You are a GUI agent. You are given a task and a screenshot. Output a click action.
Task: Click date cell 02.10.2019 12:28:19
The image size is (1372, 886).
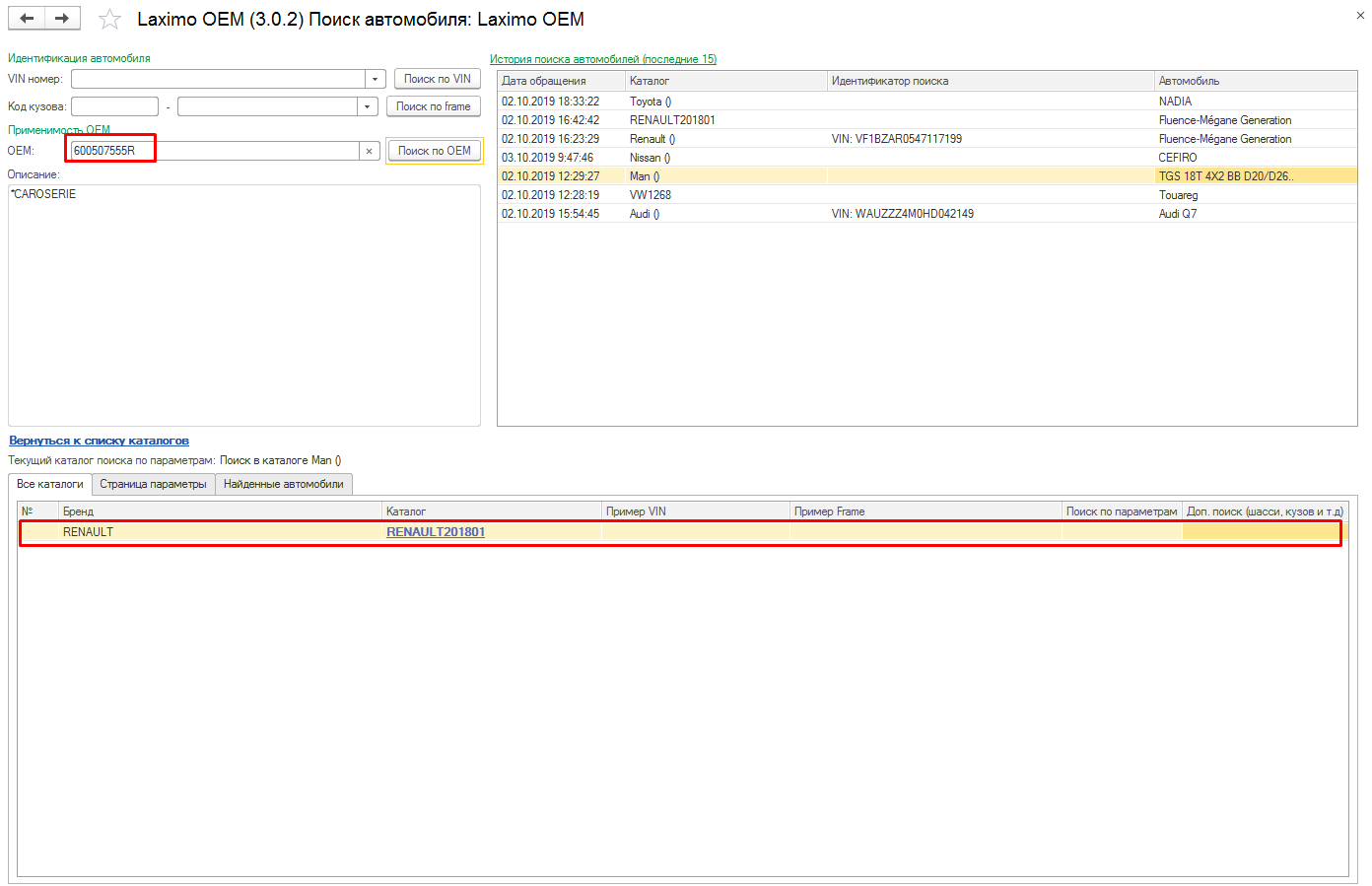point(561,195)
